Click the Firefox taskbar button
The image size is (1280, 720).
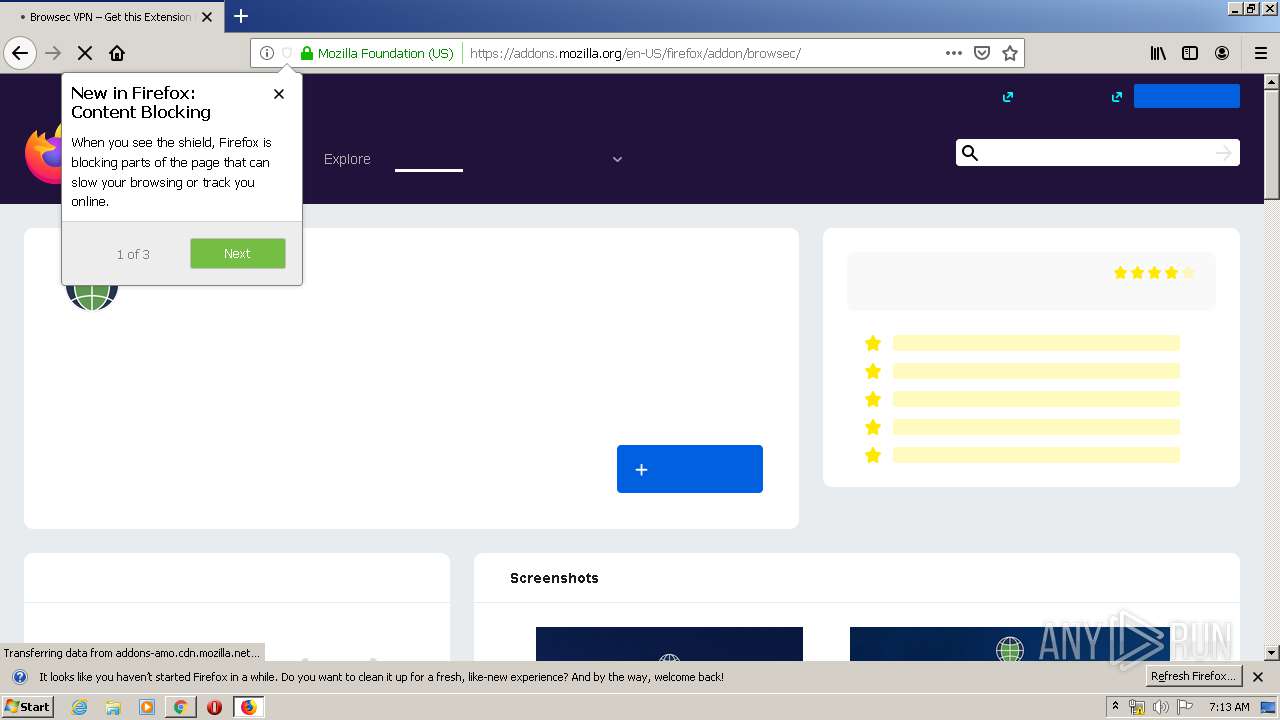pyautogui.click(x=248, y=707)
